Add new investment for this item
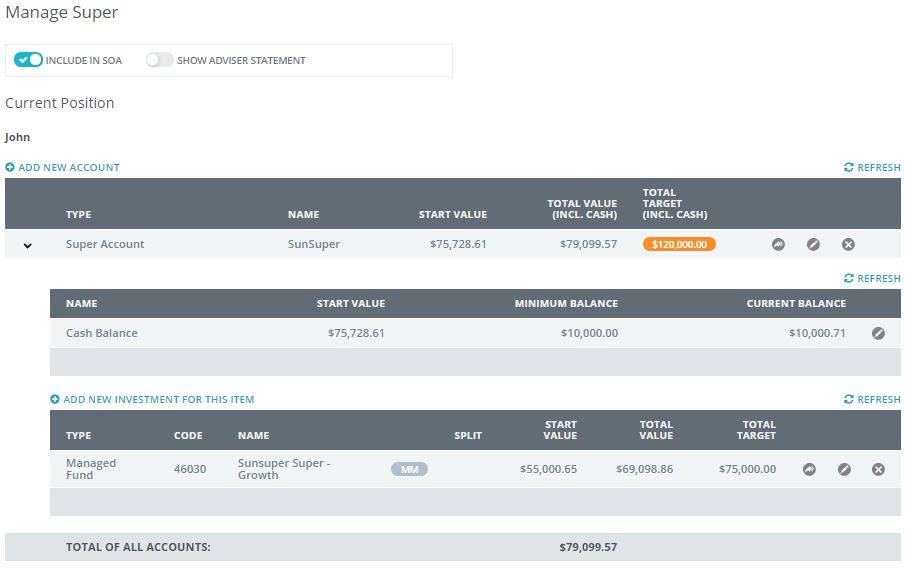 coord(152,400)
